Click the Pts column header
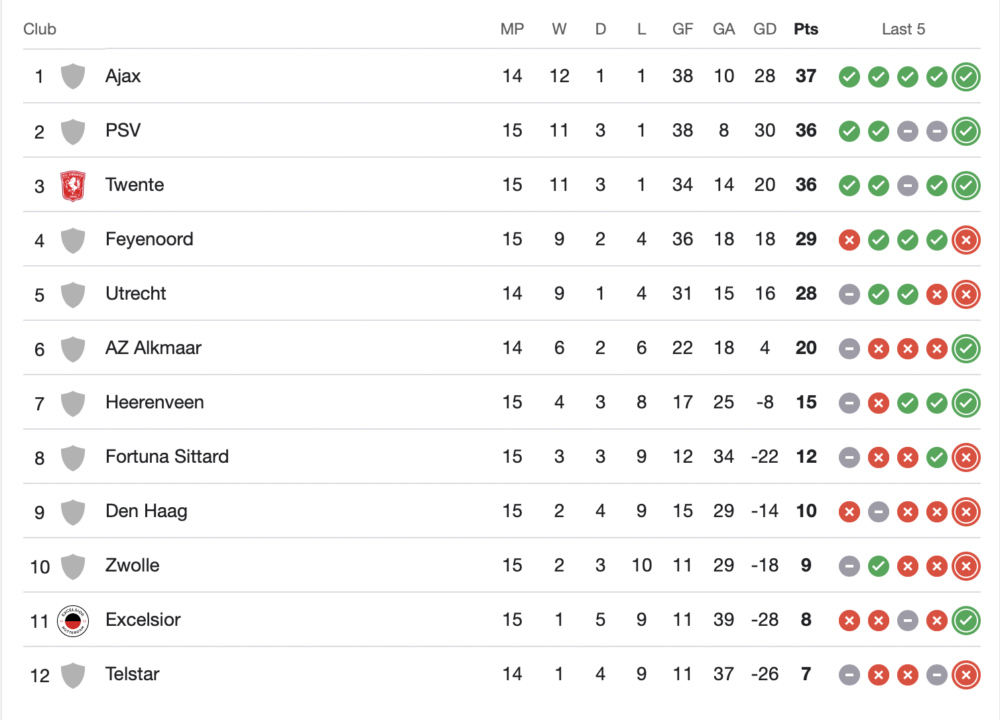The image size is (1000, 720). (805, 29)
